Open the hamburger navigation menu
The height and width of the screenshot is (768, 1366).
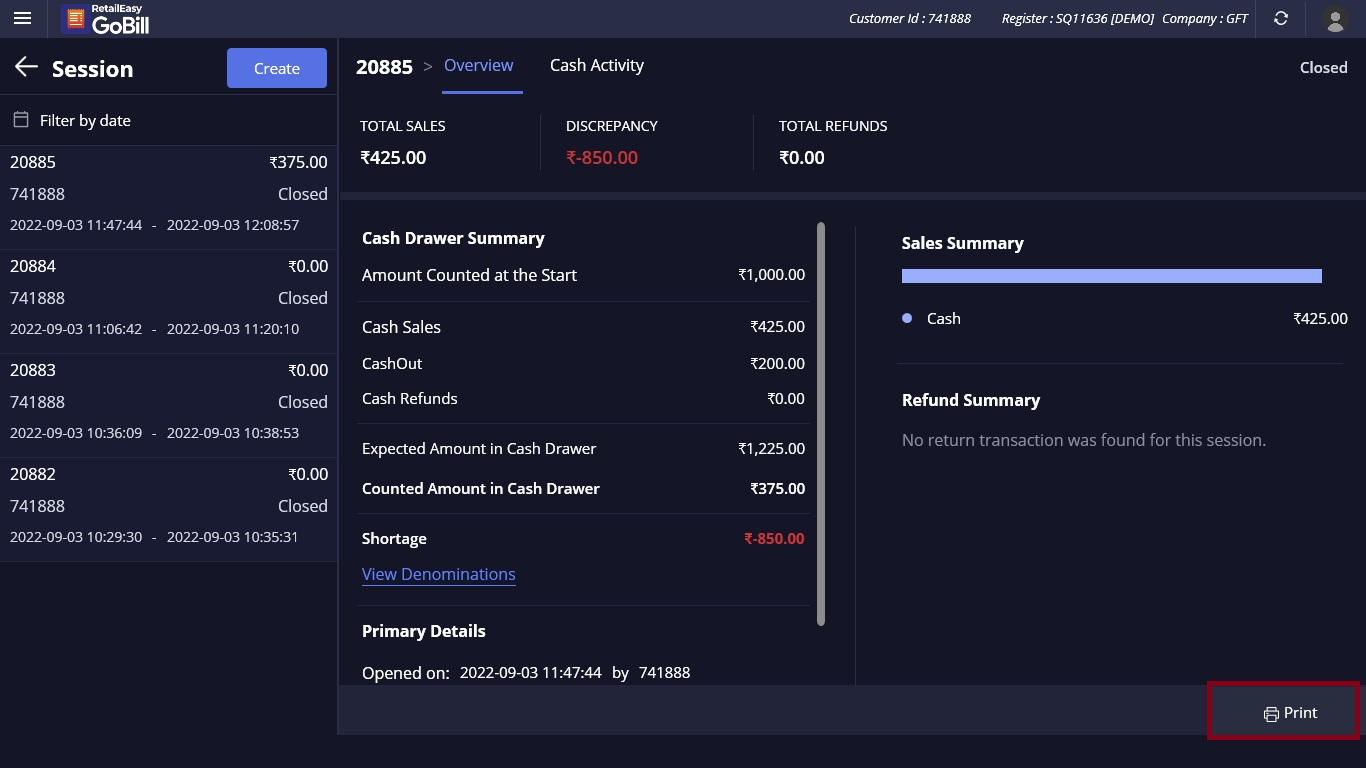[22, 18]
